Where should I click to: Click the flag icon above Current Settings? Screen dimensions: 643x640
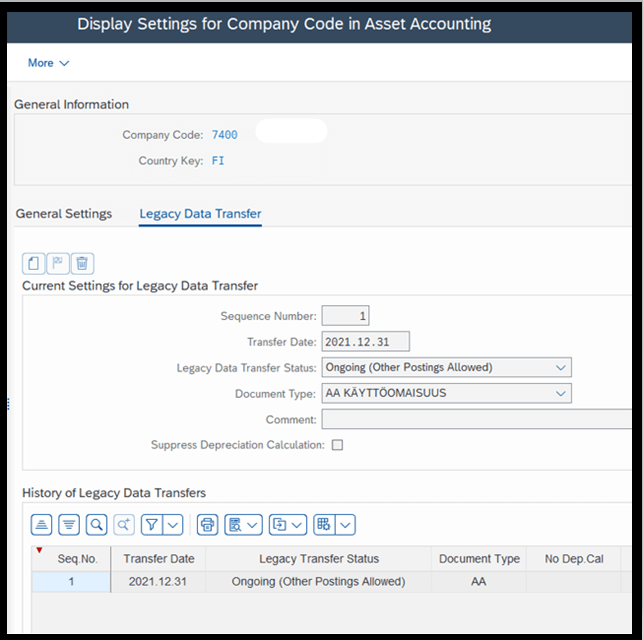point(58,263)
